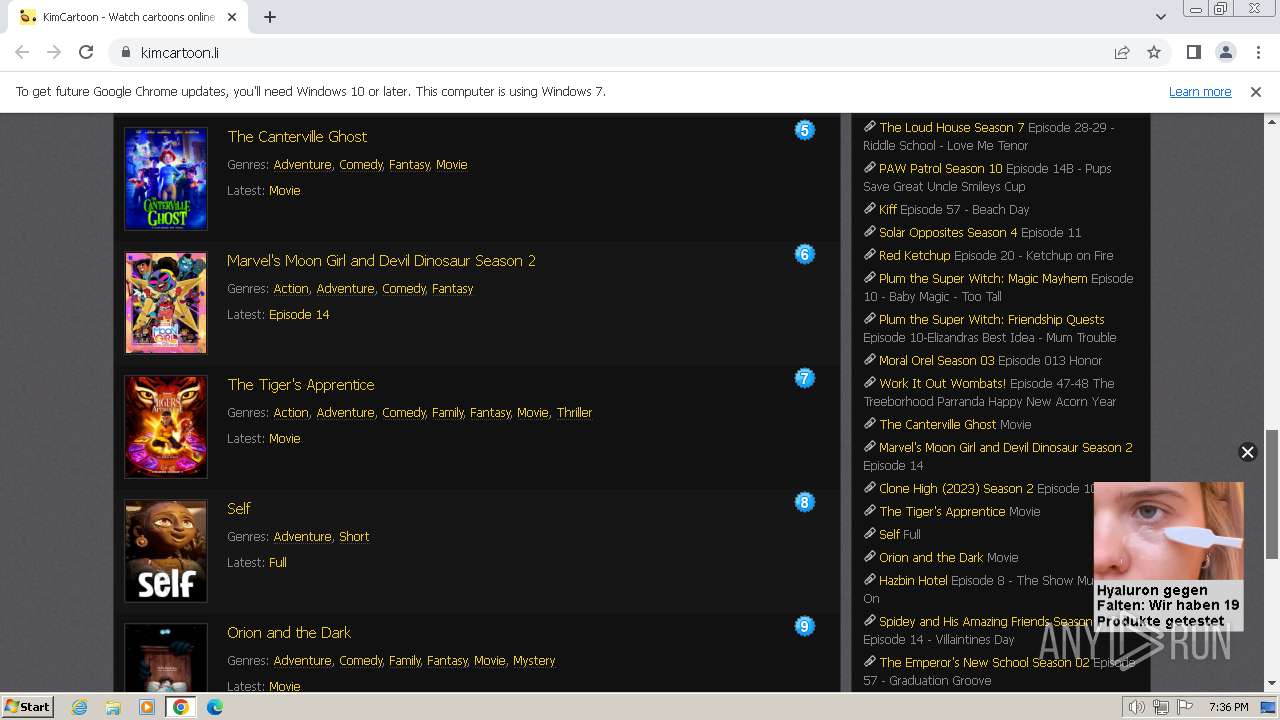Click rank badge number 7

pyautogui.click(x=805, y=378)
